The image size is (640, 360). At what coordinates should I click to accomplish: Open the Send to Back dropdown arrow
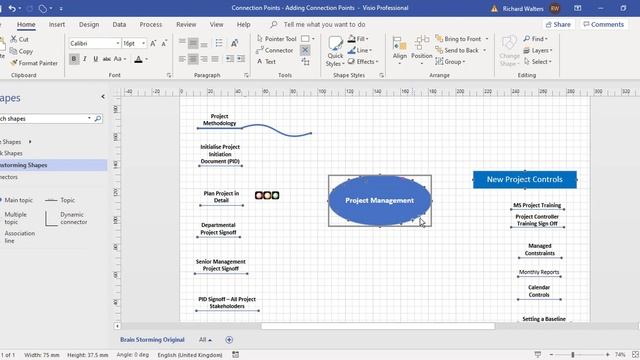click(484, 51)
